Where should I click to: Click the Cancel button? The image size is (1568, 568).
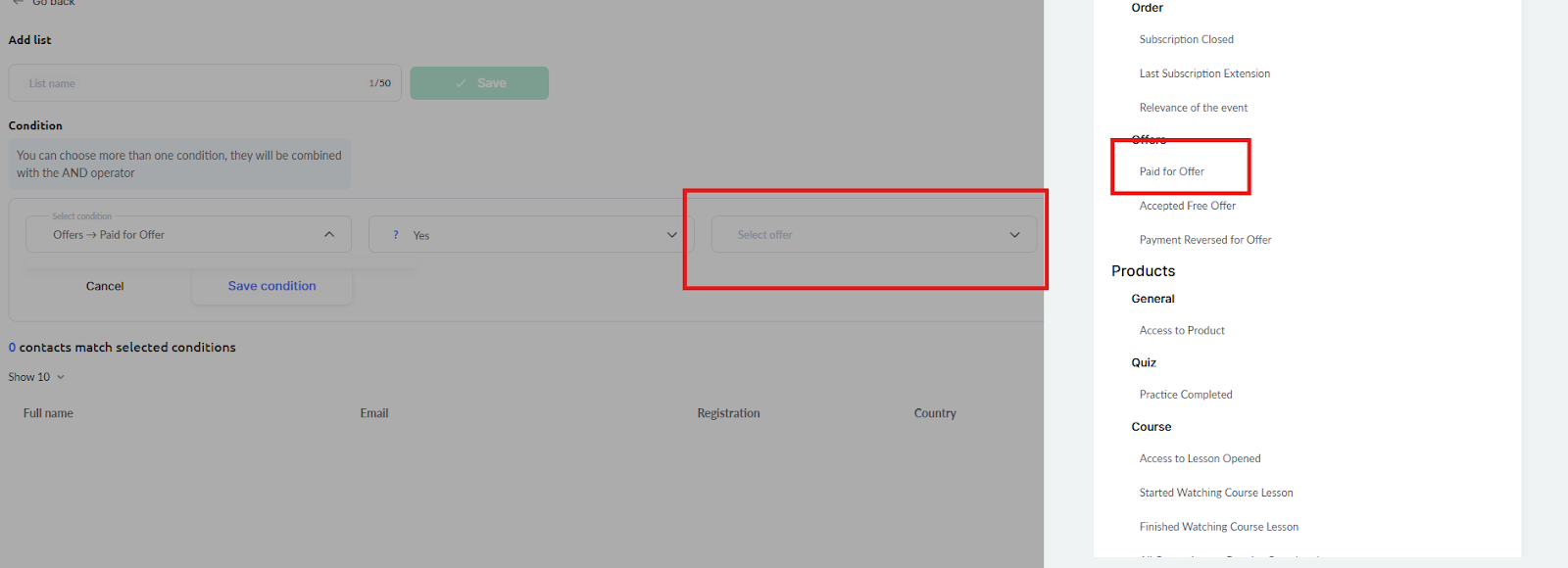(x=105, y=286)
